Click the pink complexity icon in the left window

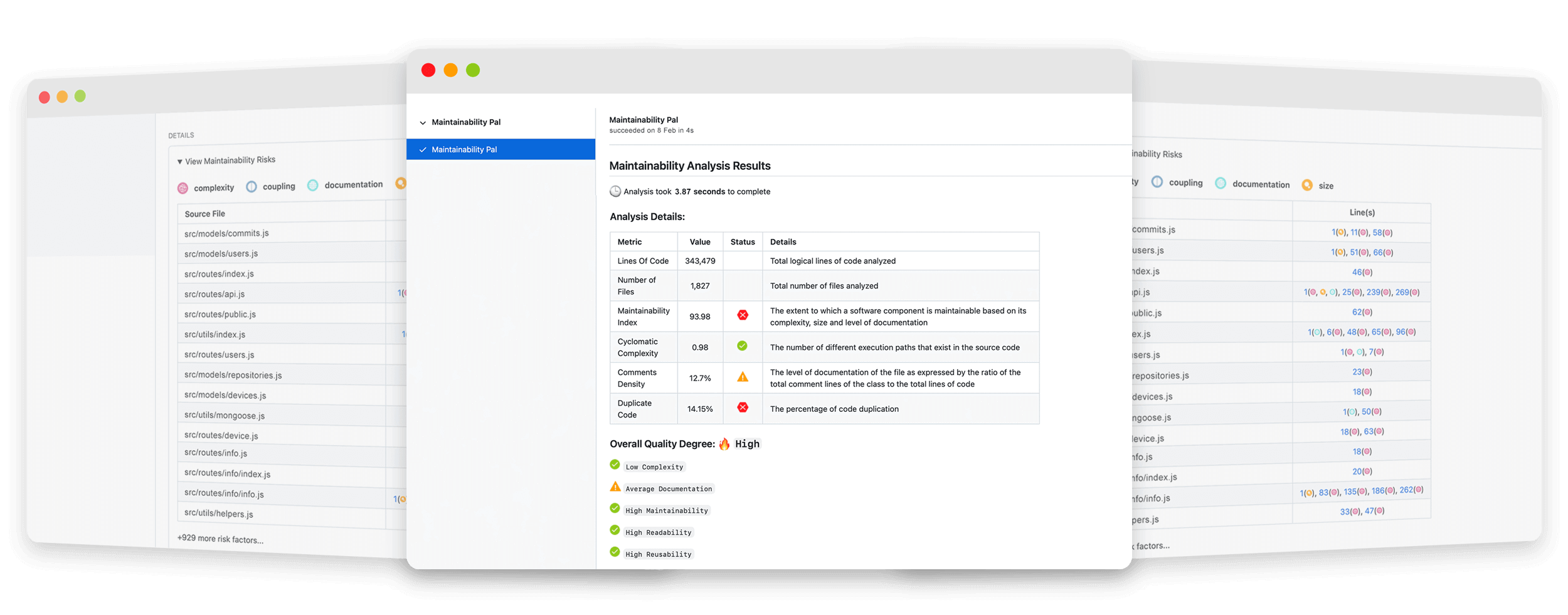[183, 188]
